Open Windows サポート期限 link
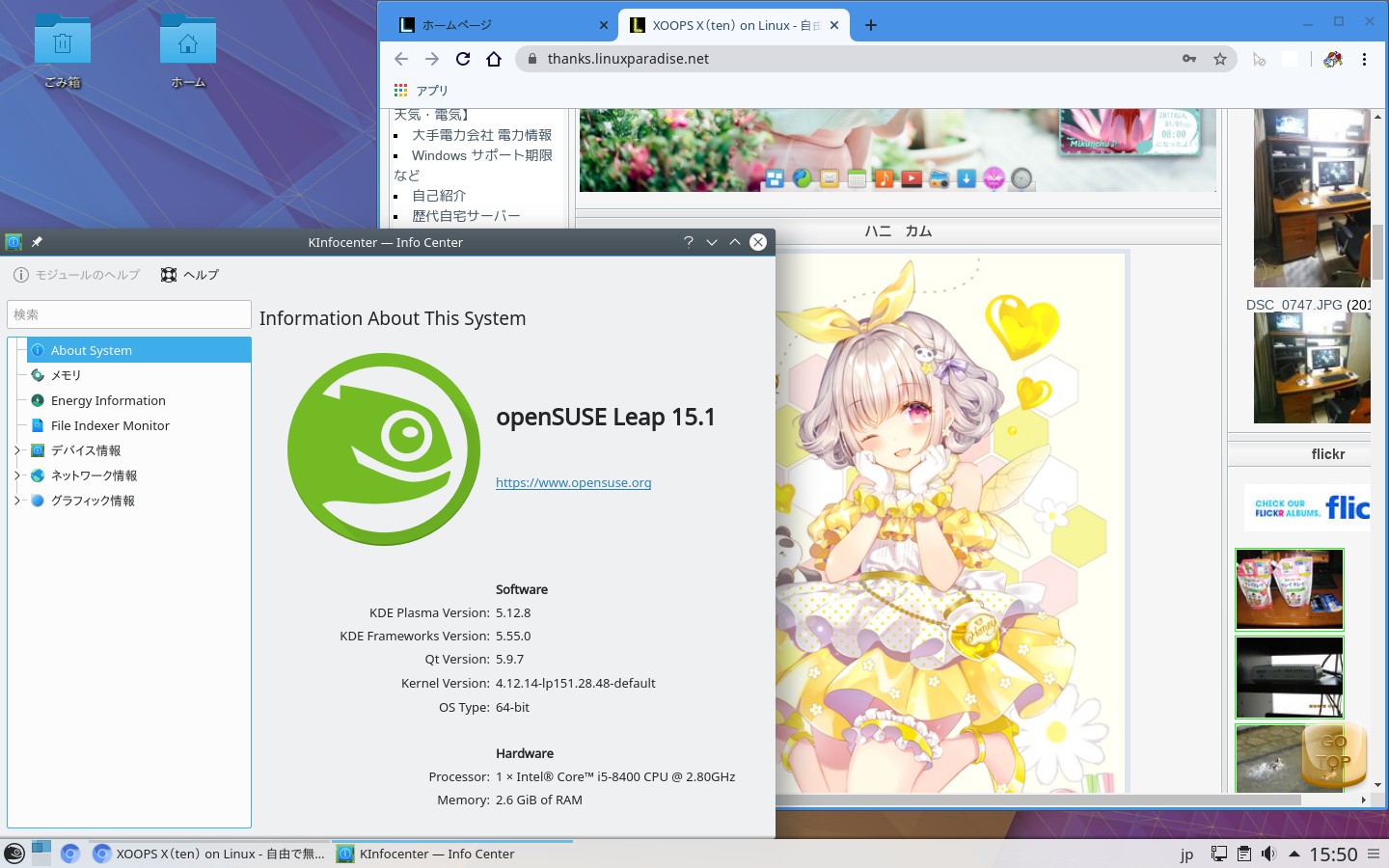Screen dimensions: 1389x868 click(482, 155)
